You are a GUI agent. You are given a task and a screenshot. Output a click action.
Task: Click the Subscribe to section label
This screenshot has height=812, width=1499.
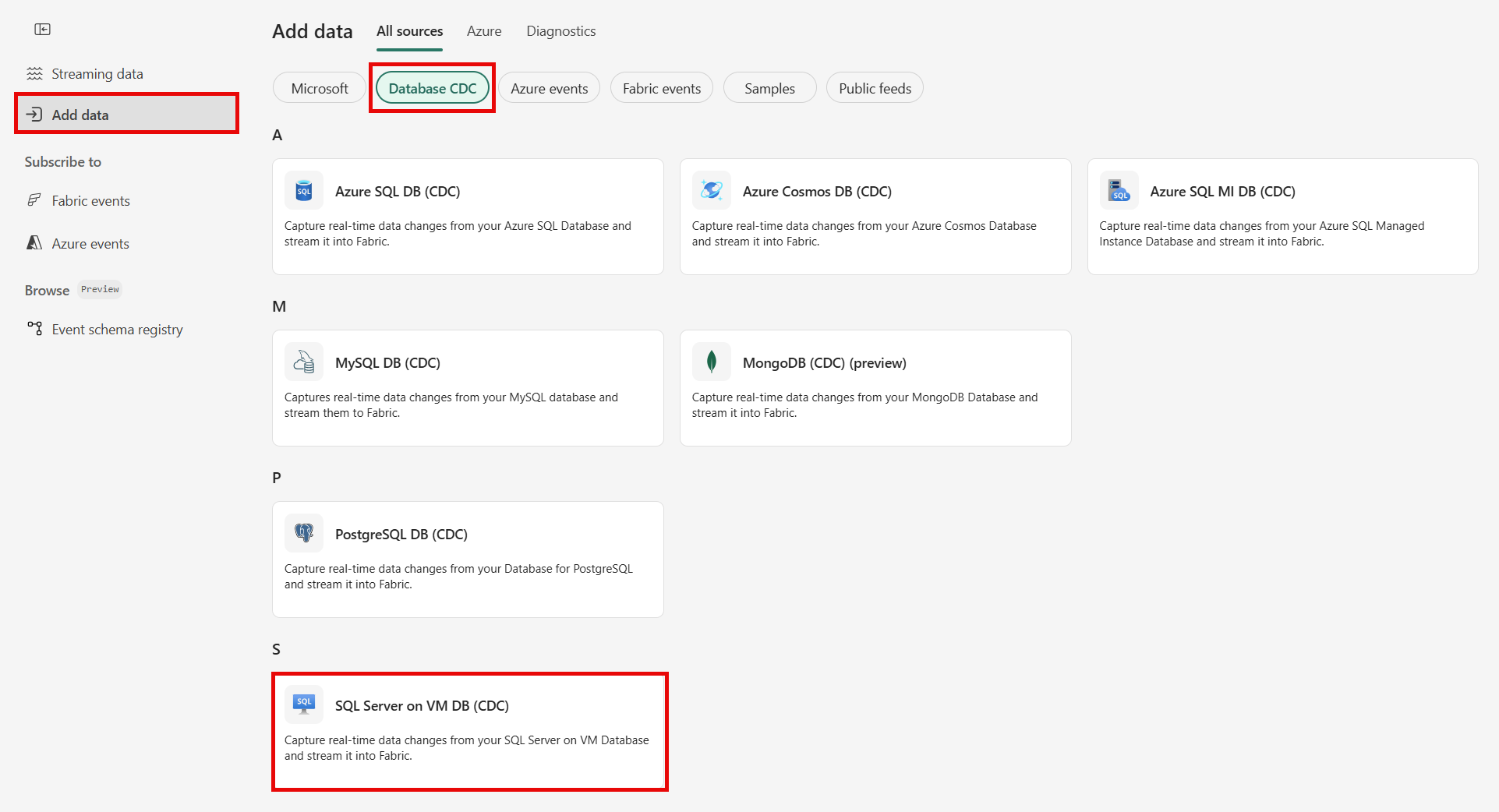point(63,162)
